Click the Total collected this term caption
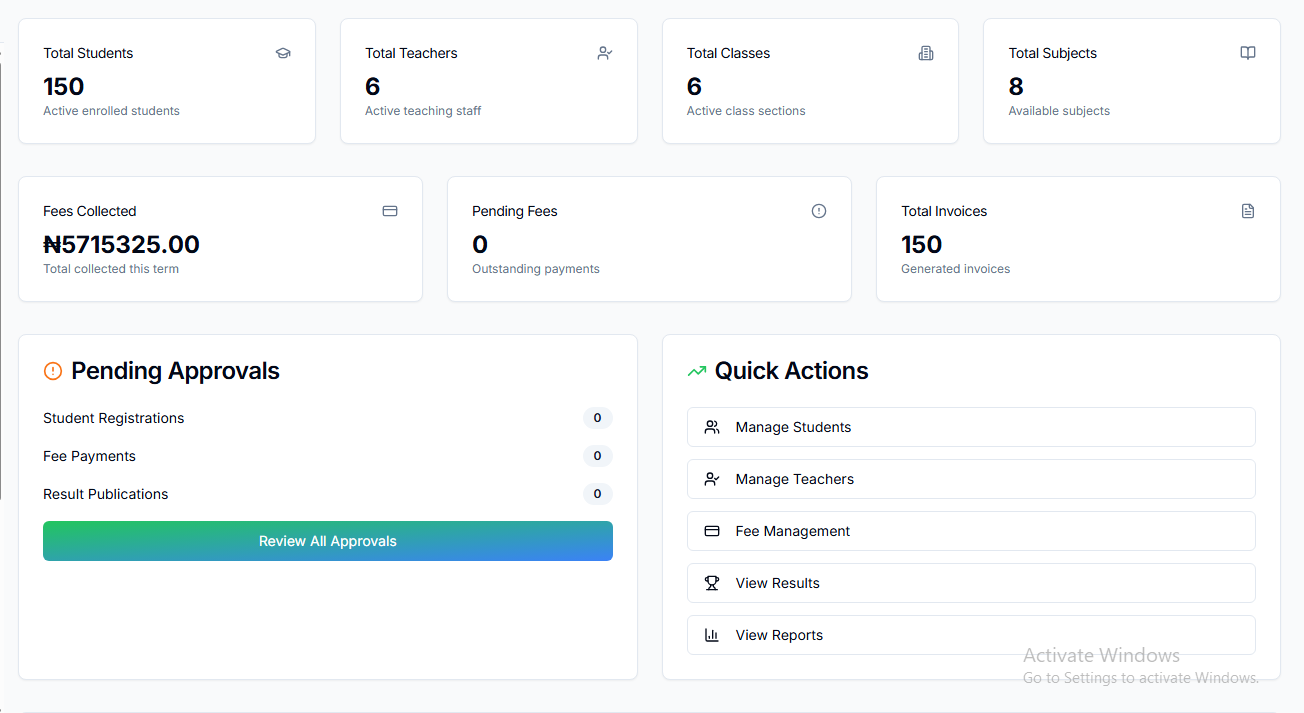This screenshot has height=713, width=1304. click(x=111, y=269)
